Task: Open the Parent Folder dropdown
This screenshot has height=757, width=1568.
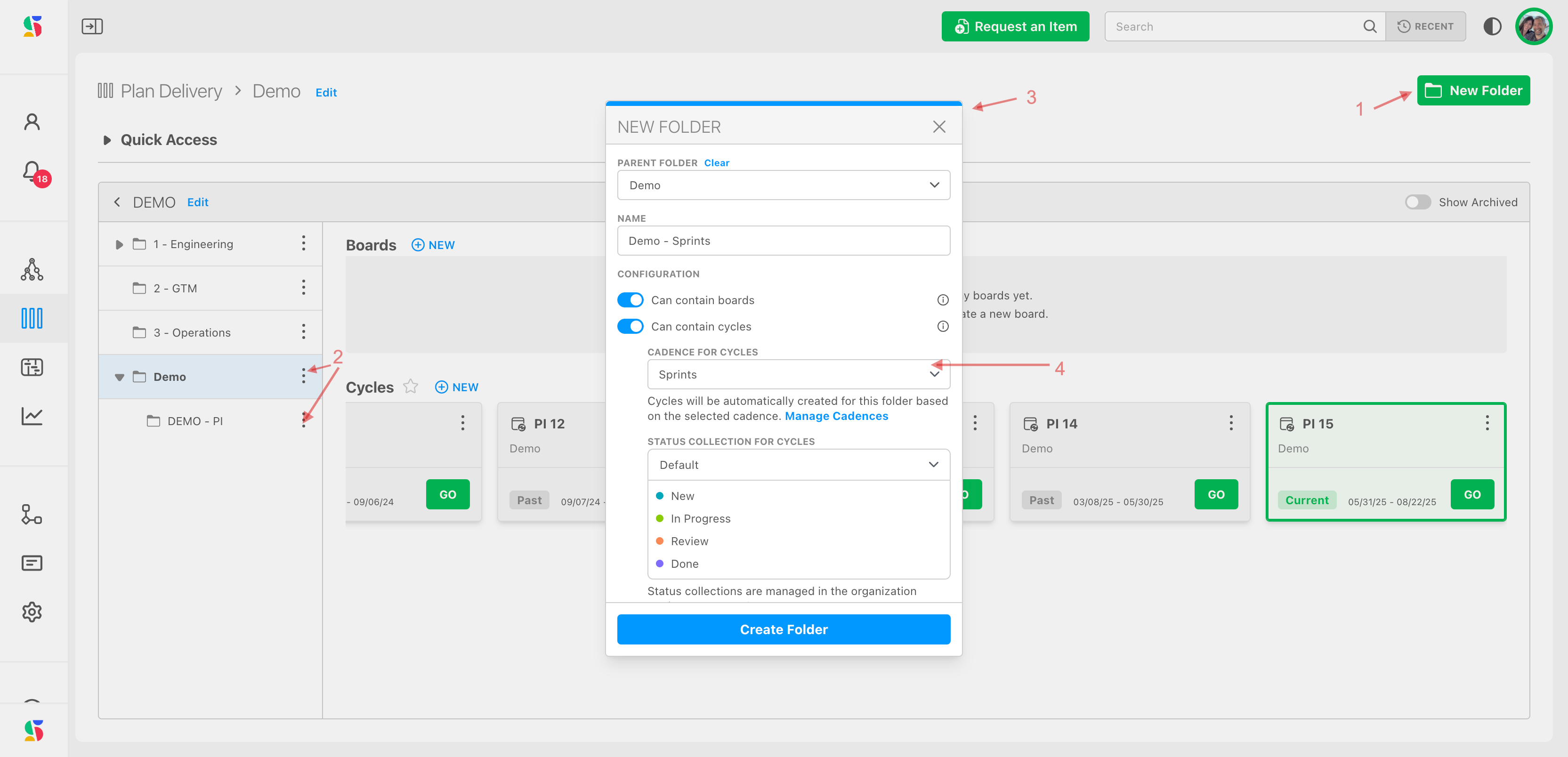Action: [783, 185]
